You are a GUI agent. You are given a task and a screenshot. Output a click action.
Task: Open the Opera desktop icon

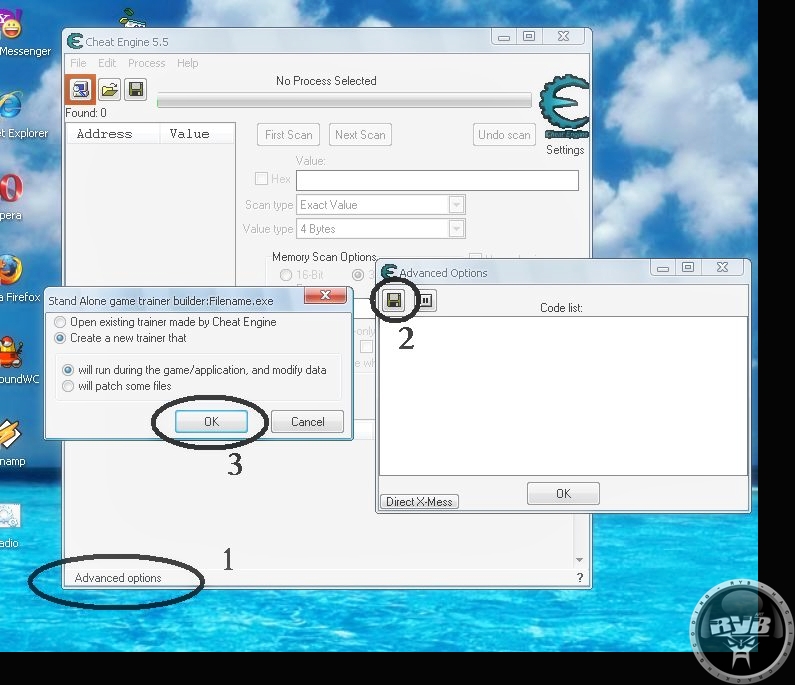pyautogui.click(x=10, y=197)
